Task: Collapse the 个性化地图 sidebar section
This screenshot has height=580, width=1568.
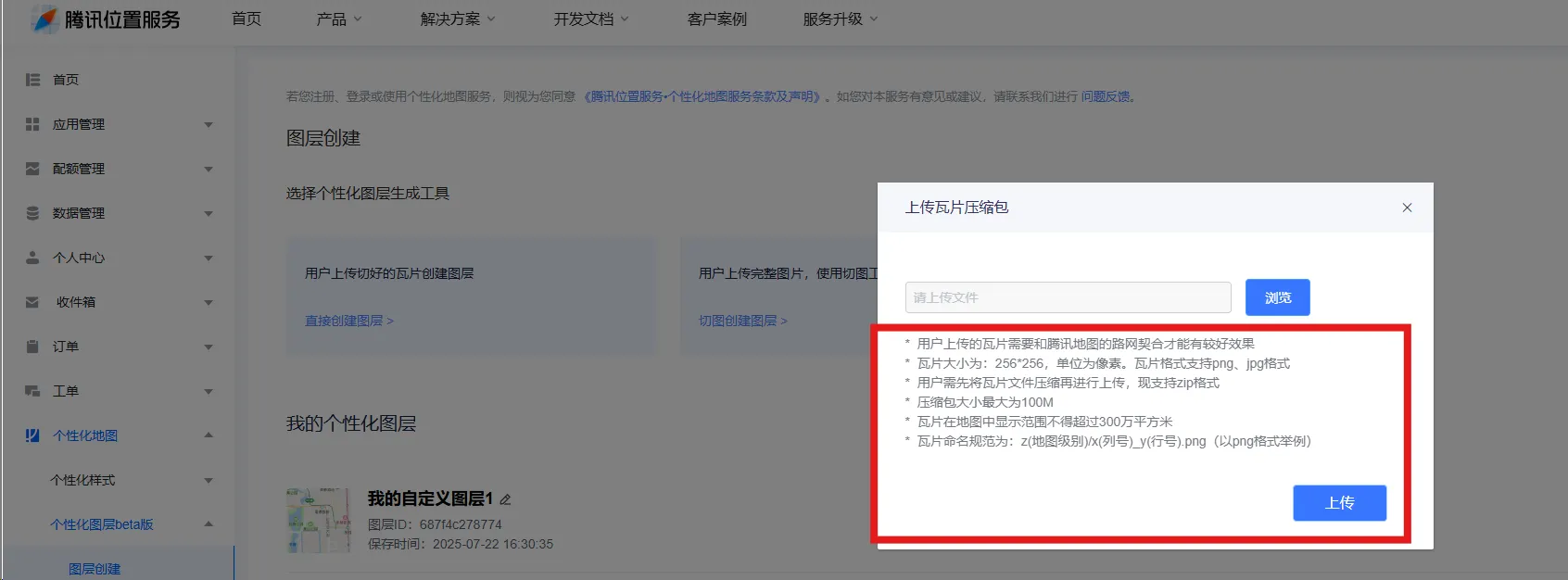Action: [x=209, y=435]
